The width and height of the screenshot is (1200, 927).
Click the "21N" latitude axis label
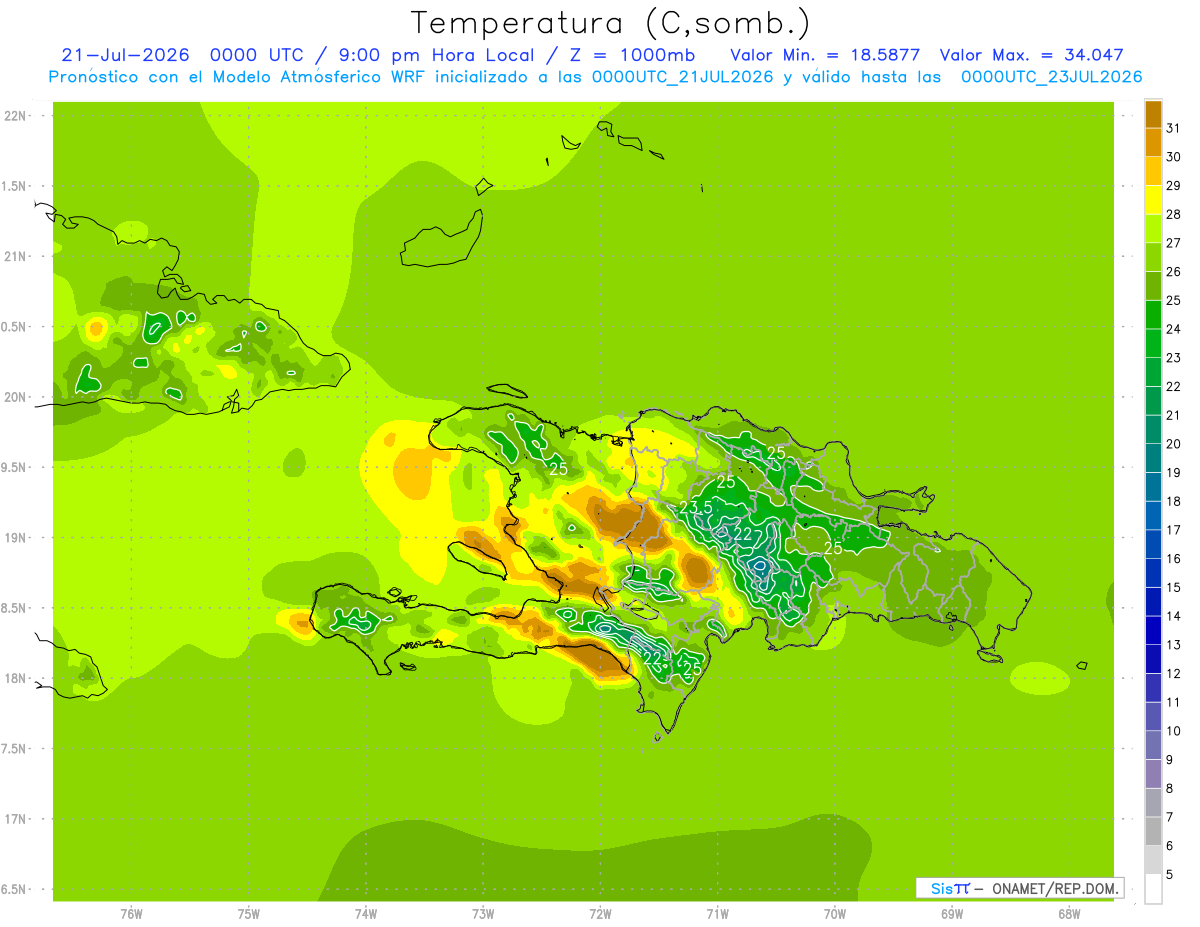point(16,256)
